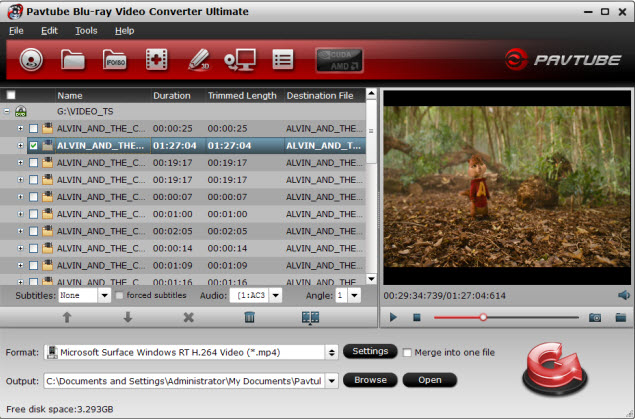Click the file list scrollbar up arrow
635x419 pixels.
click(371, 94)
